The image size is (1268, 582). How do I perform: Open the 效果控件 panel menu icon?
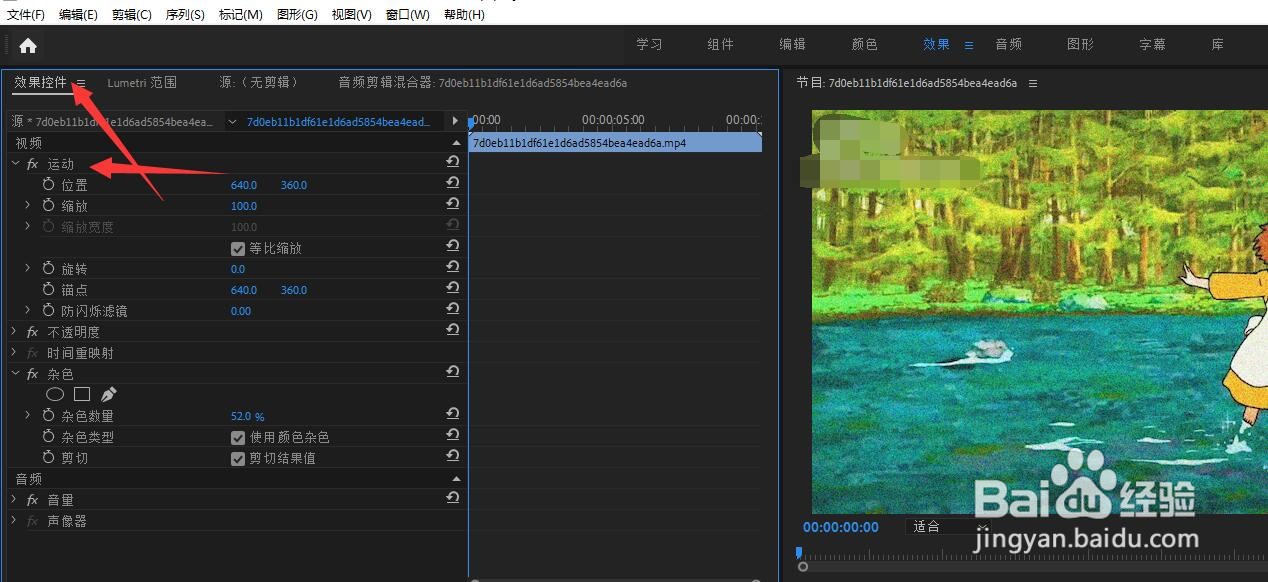(81, 83)
